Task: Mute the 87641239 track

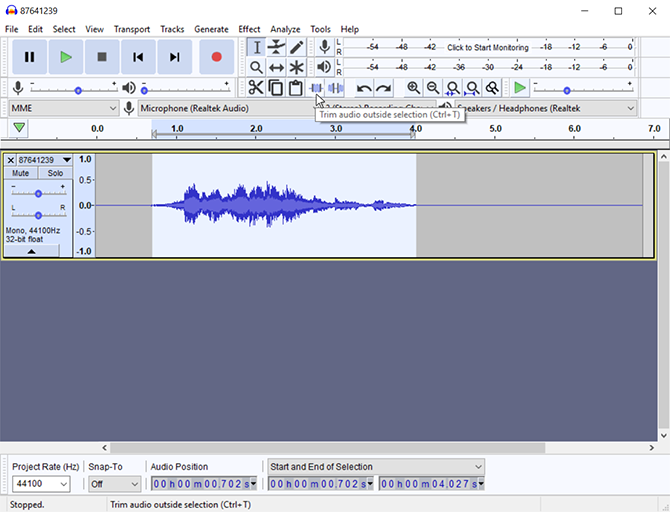Action: click(21, 174)
